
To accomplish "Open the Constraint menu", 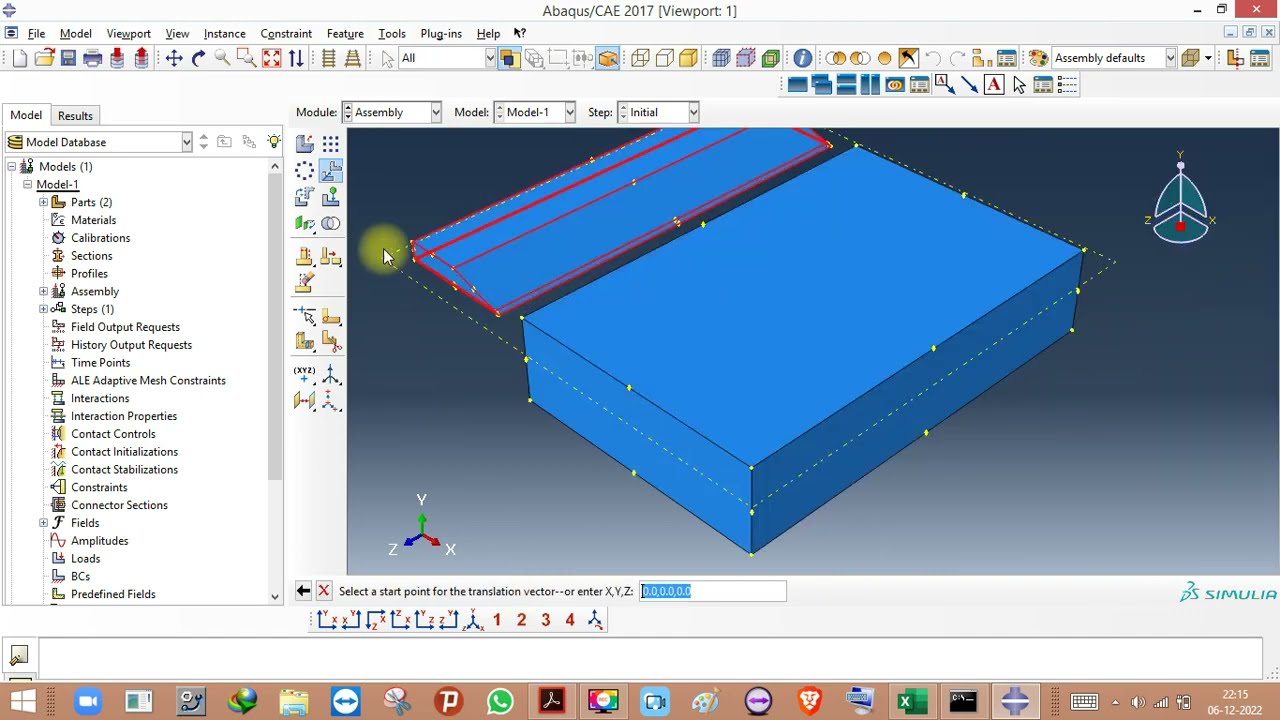I will (286, 33).
